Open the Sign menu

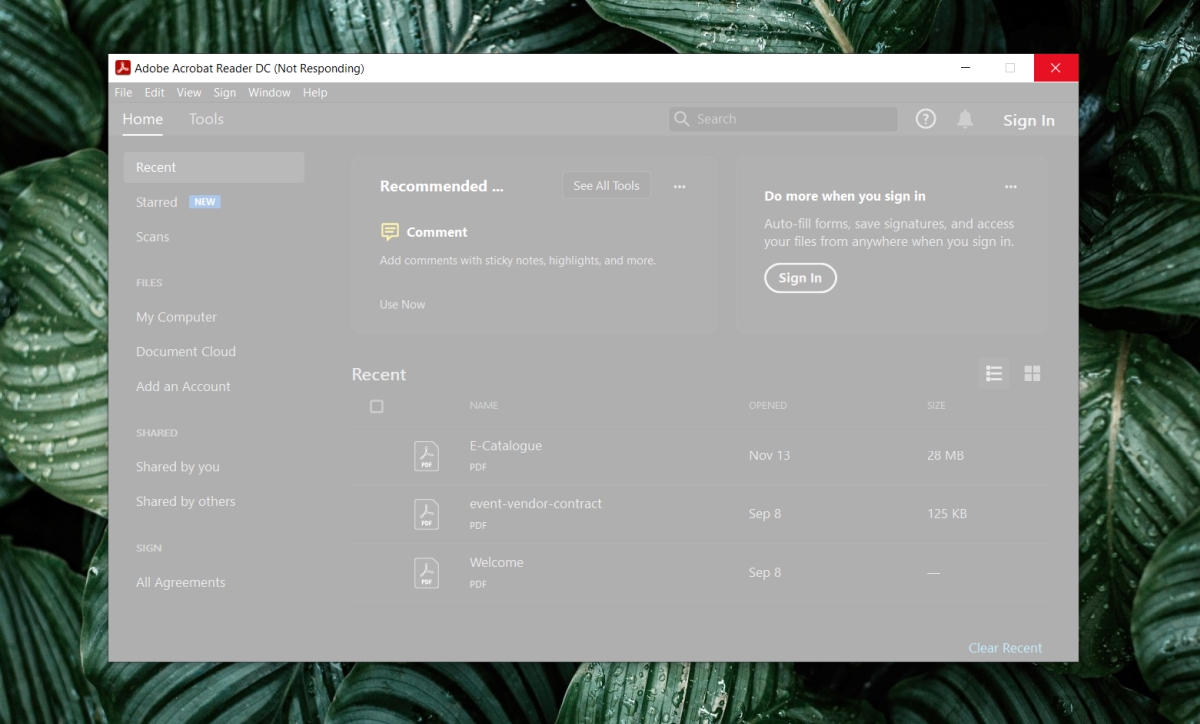225,92
